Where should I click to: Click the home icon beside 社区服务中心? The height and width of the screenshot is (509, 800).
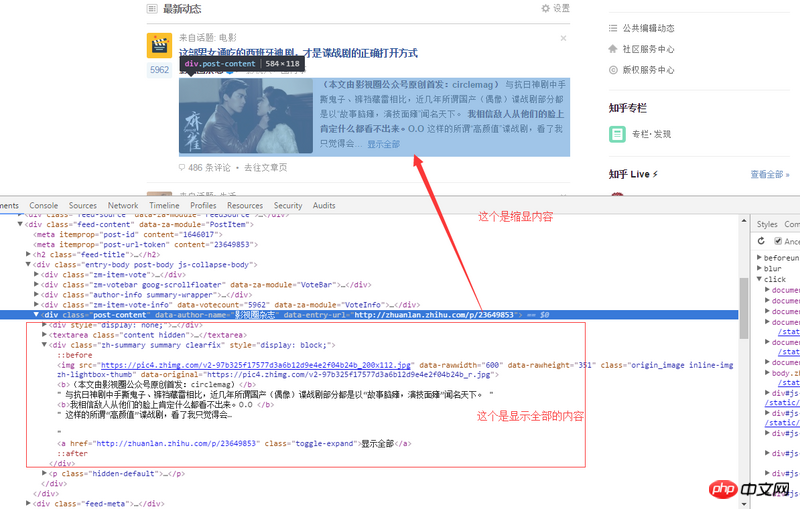(613, 49)
